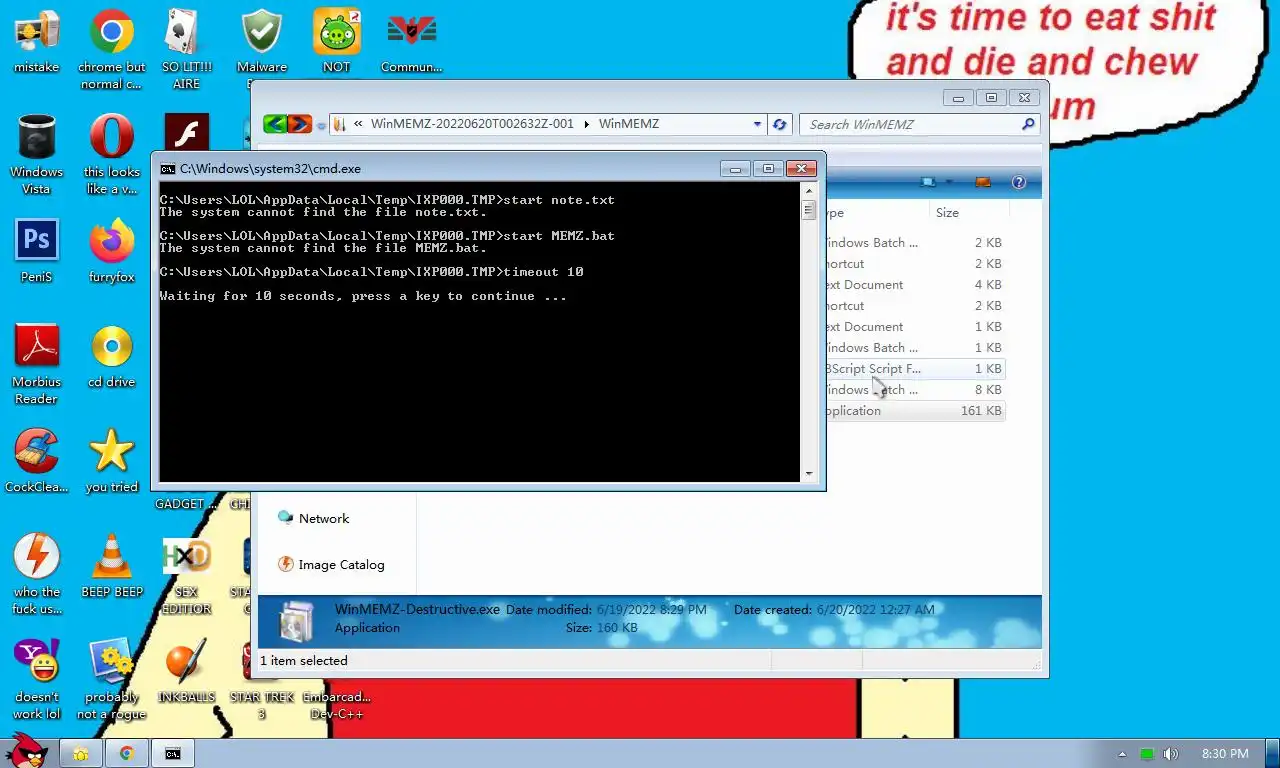Screen dimensions: 1280x768
Task: Go back with Explorer green arrow
Action: pyautogui.click(x=275, y=124)
